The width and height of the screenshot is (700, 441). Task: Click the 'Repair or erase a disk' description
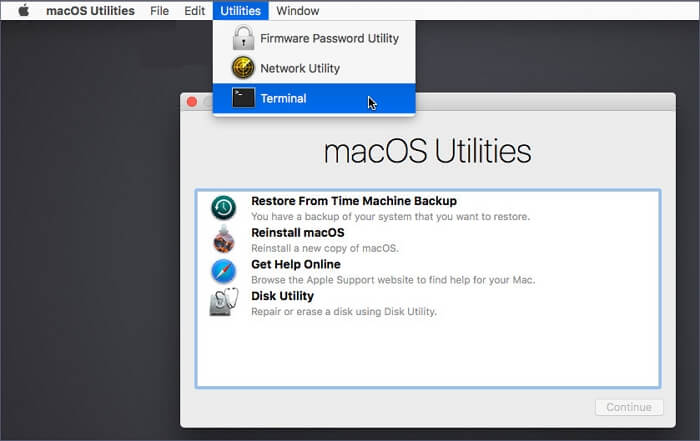tap(343, 312)
